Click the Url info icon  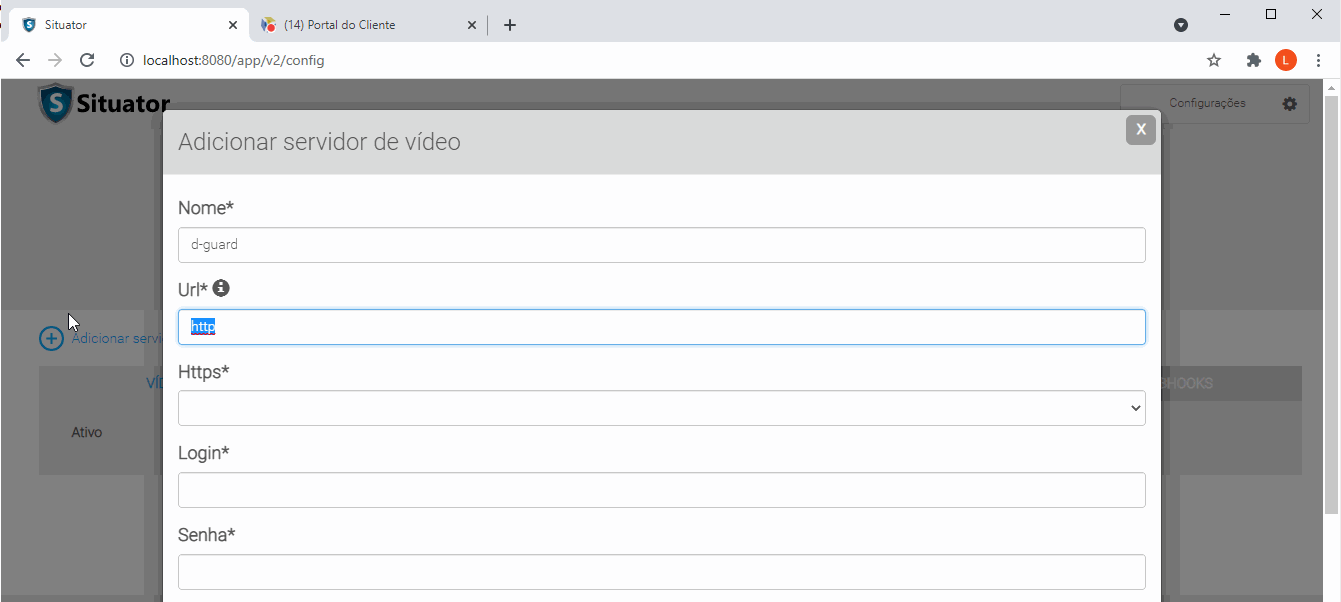pyautogui.click(x=221, y=288)
